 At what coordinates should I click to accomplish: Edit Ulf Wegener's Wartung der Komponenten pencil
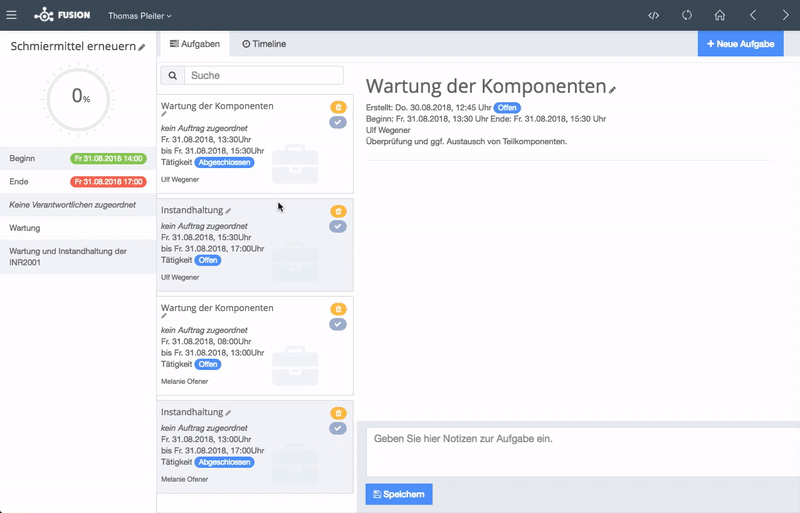(164, 114)
